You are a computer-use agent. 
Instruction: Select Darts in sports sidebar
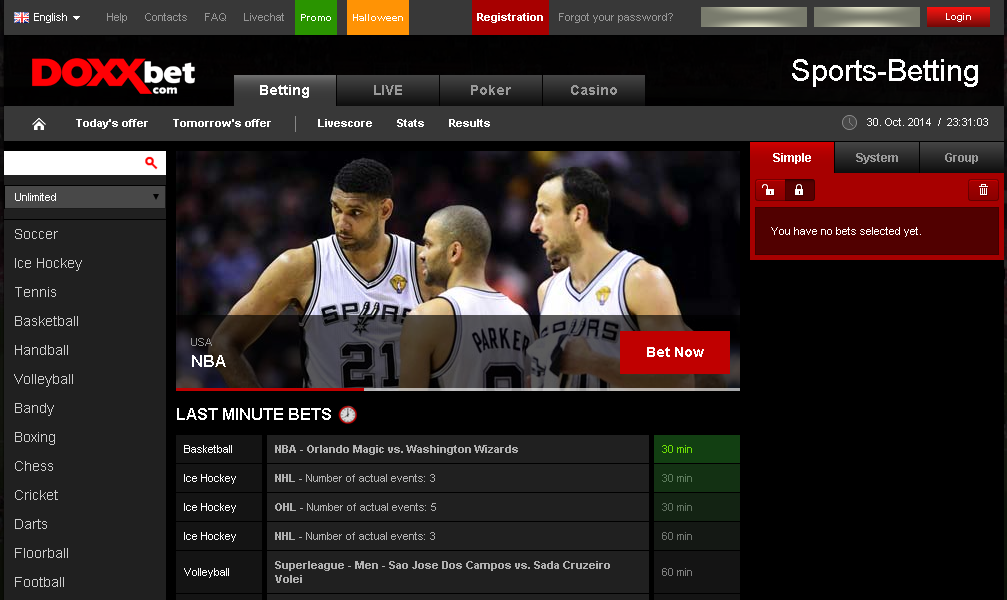pos(31,524)
